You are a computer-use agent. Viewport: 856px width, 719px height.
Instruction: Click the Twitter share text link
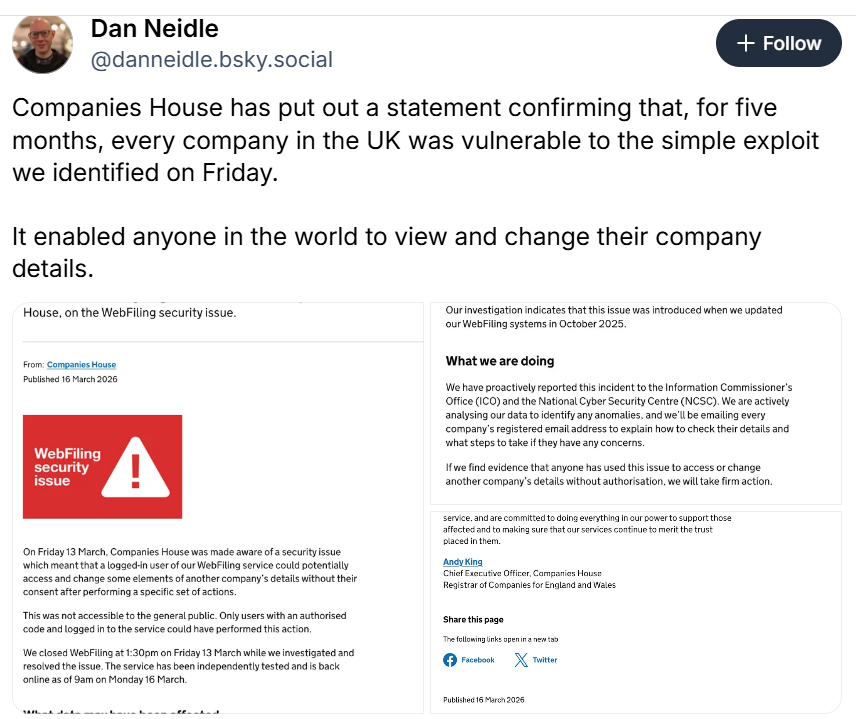545,660
